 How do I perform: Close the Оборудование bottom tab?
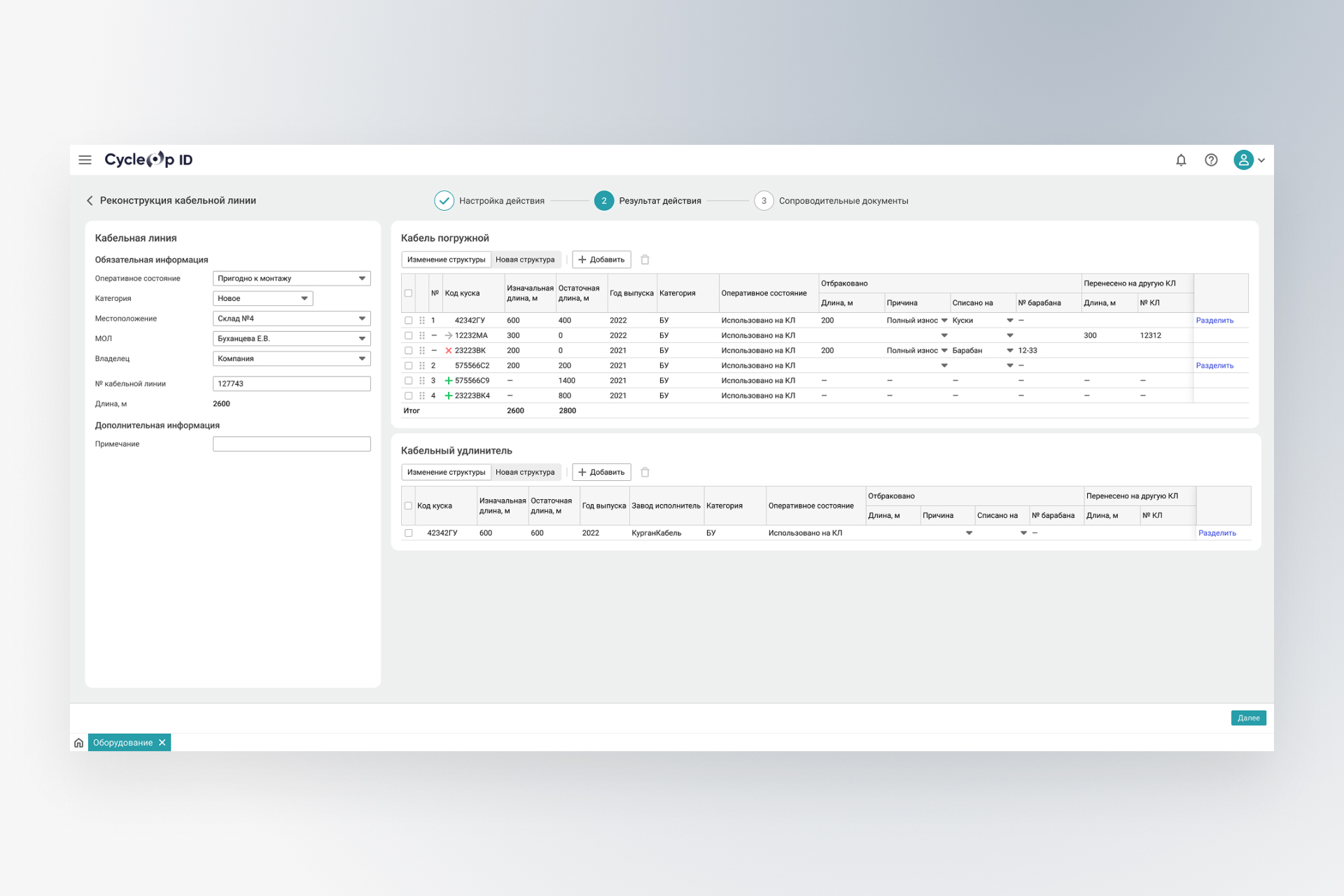click(162, 743)
